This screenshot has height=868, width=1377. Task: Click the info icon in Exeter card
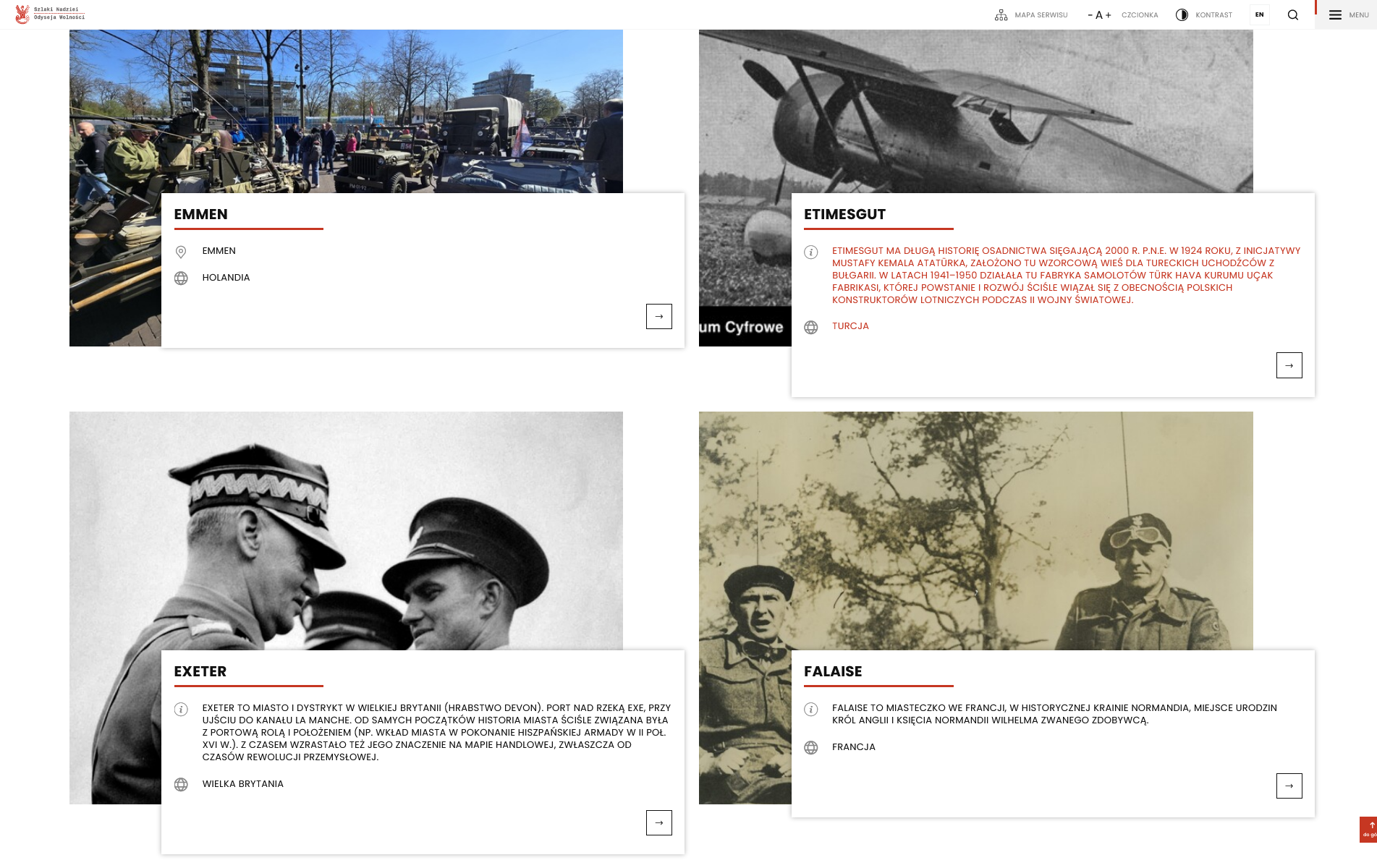181,710
